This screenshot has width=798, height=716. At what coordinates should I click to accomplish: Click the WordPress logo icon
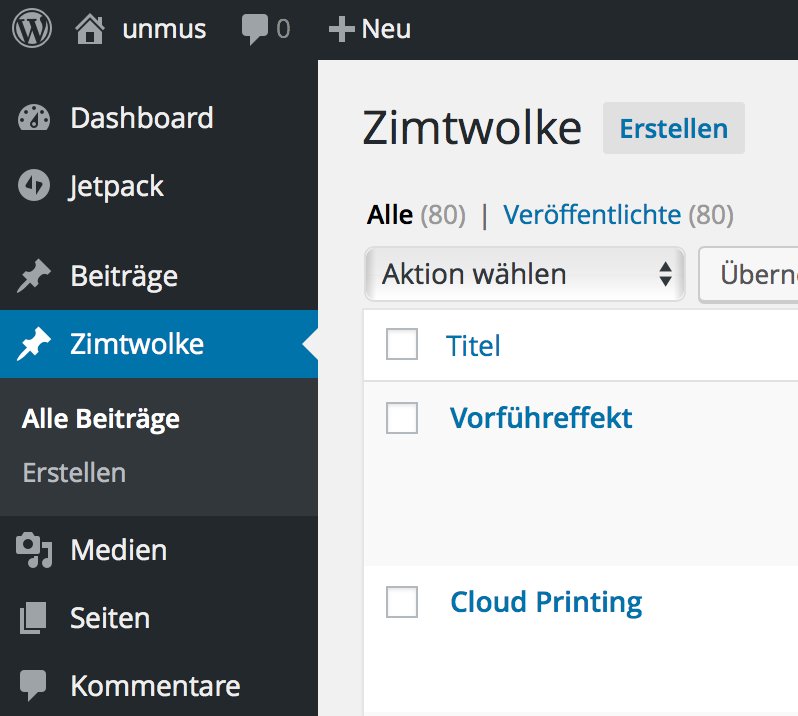tap(32, 29)
